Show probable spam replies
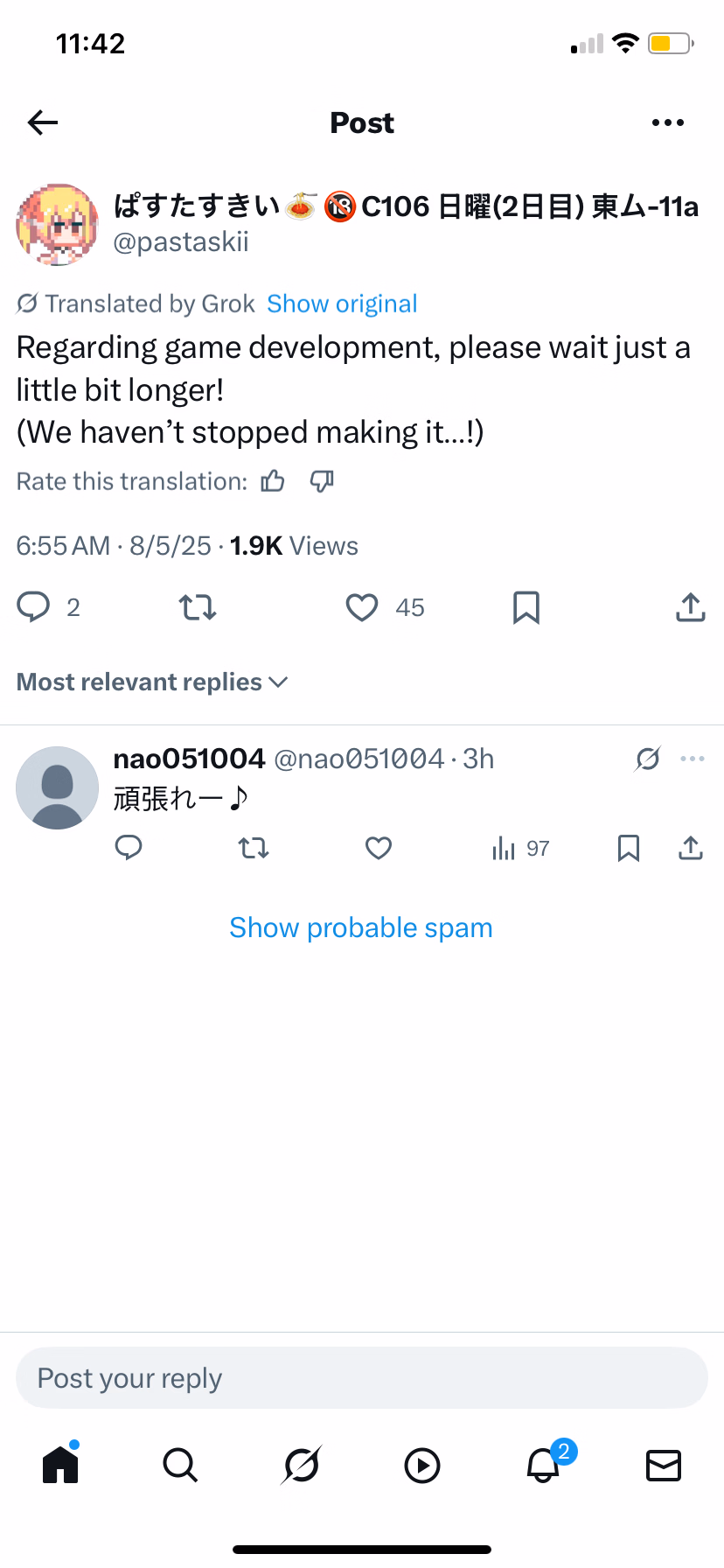 361,927
